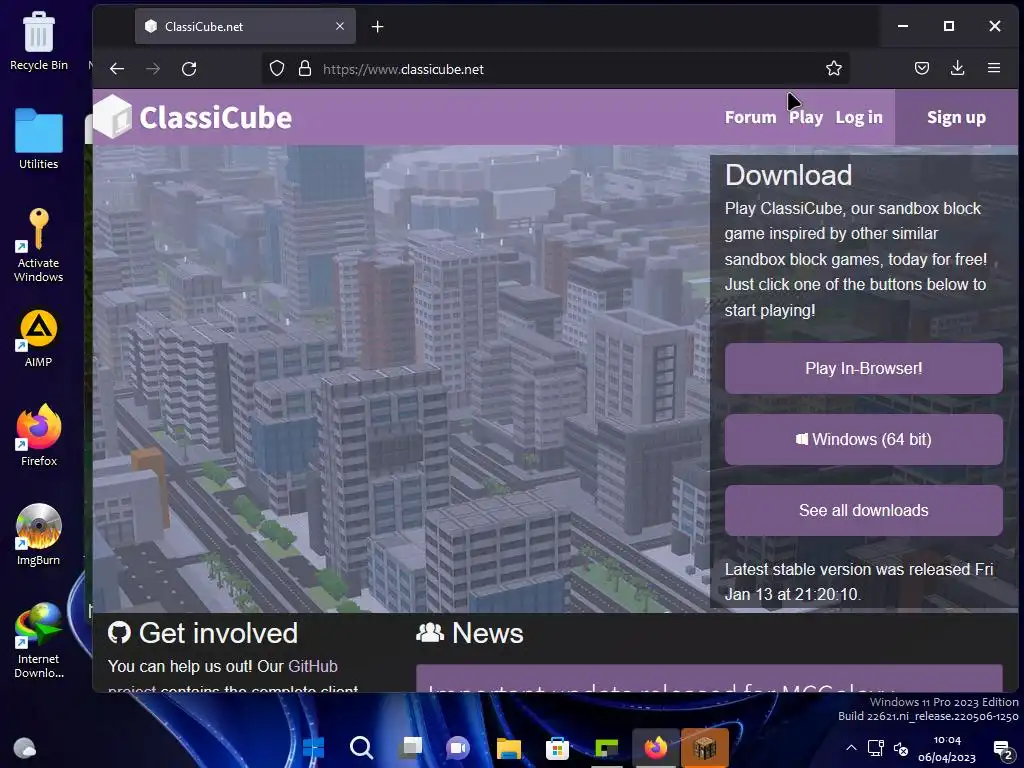Select the ImgBurn desktop shortcut

(x=39, y=535)
